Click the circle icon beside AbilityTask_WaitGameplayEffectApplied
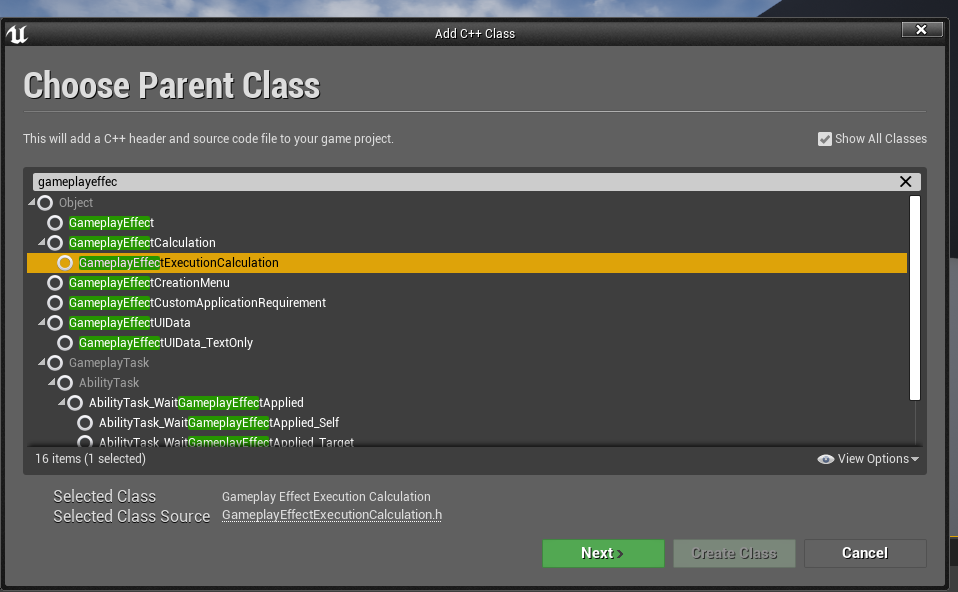 click(x=75, y=403)
